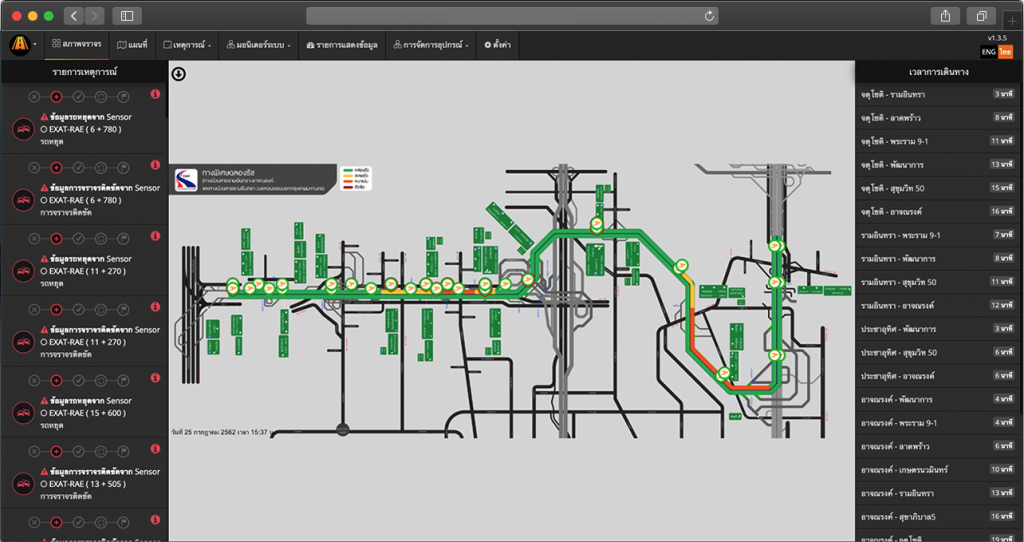The height and width of the screenshot is (542, 1024).
Task: Click the flag step for the 6 + 780 การจราจรติดขัด event
Action: pyautogui.click(x=123, y=168)
